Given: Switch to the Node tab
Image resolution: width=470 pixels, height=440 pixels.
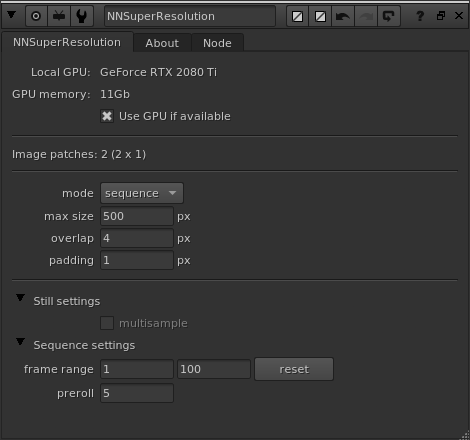Looking at the screenshot, I should pos(217,43).
